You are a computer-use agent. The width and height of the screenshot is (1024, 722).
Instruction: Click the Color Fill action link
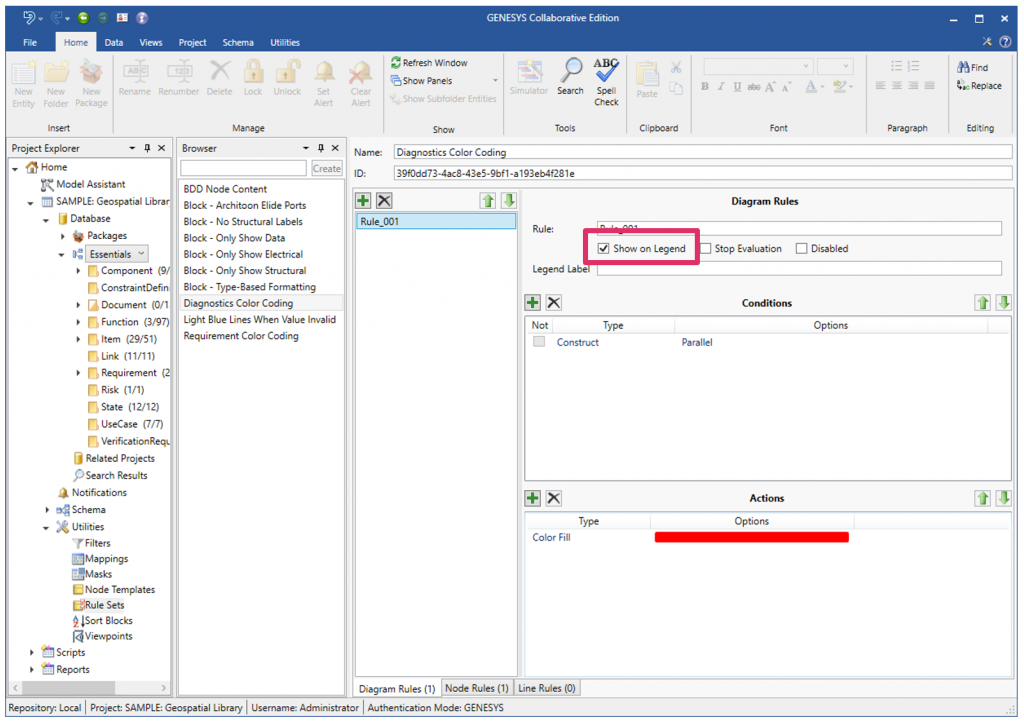point(551,537)
